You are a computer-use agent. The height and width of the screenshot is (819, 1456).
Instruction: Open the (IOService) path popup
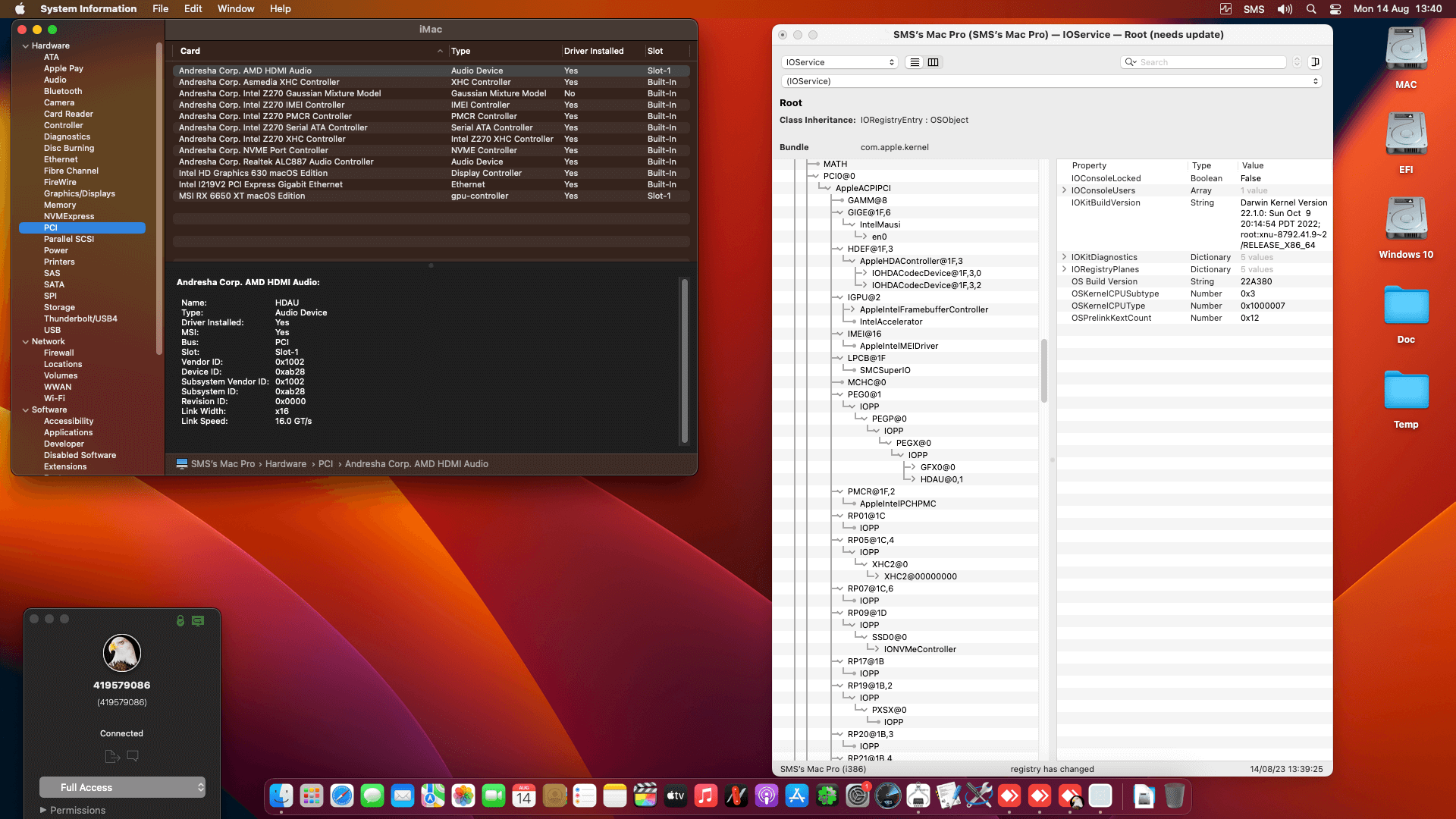coord(1051,81)
